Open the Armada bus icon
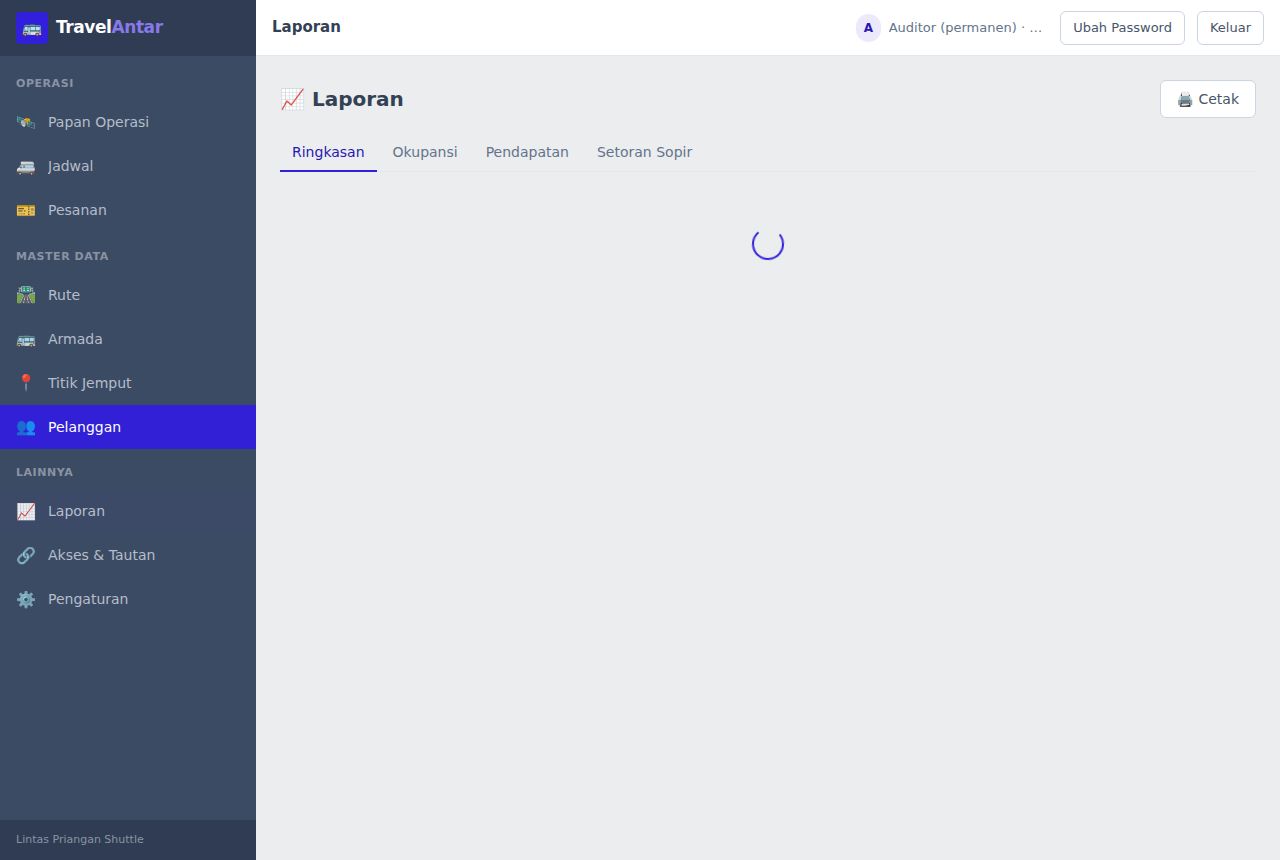The height and width of the screenshot is (860, 1280). 26,339
